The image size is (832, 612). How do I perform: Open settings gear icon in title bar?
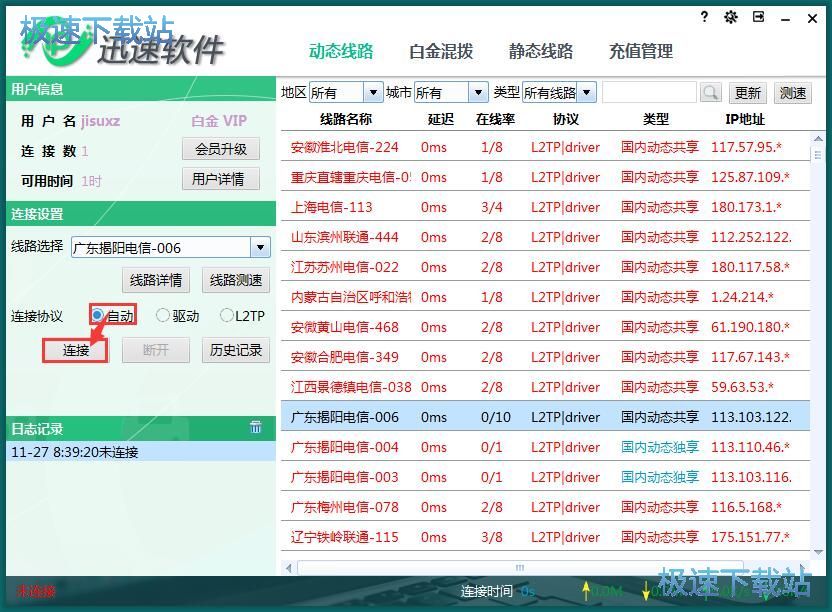(731, 18)
